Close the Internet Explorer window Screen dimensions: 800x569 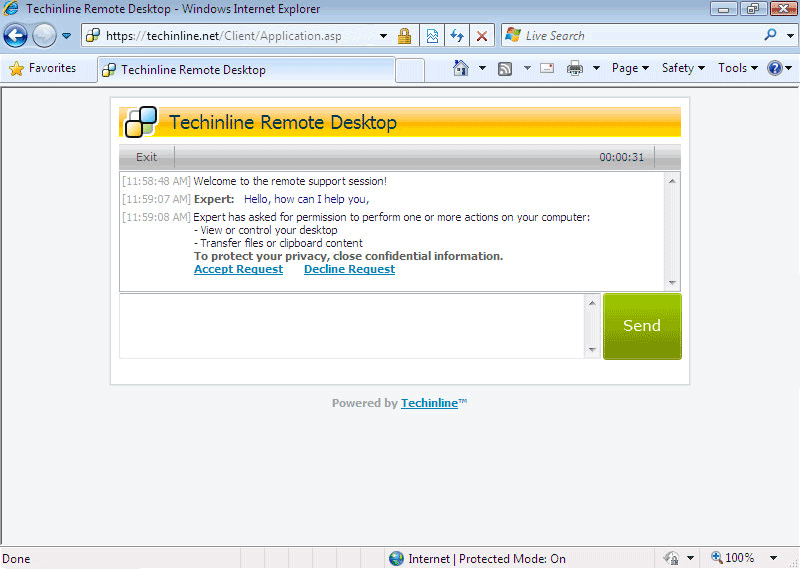[x=783, y=9]
